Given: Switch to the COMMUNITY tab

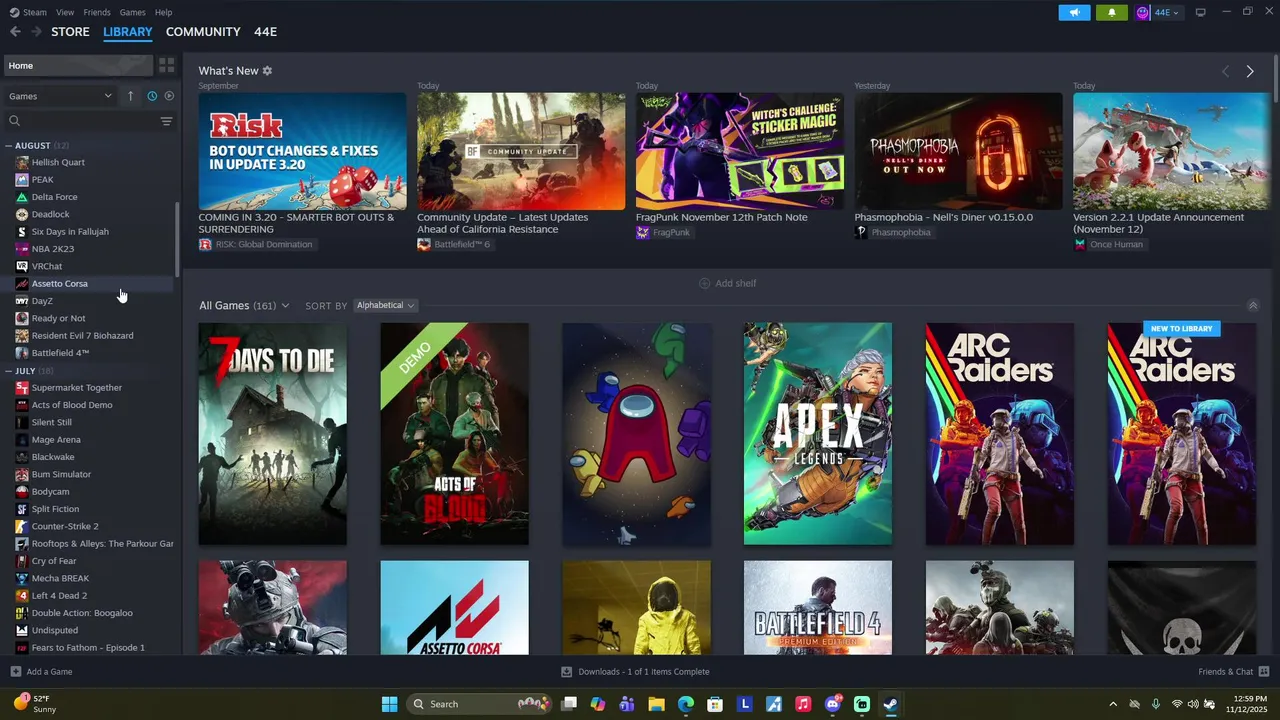Looking at the screenshot, I should (203, 32).
